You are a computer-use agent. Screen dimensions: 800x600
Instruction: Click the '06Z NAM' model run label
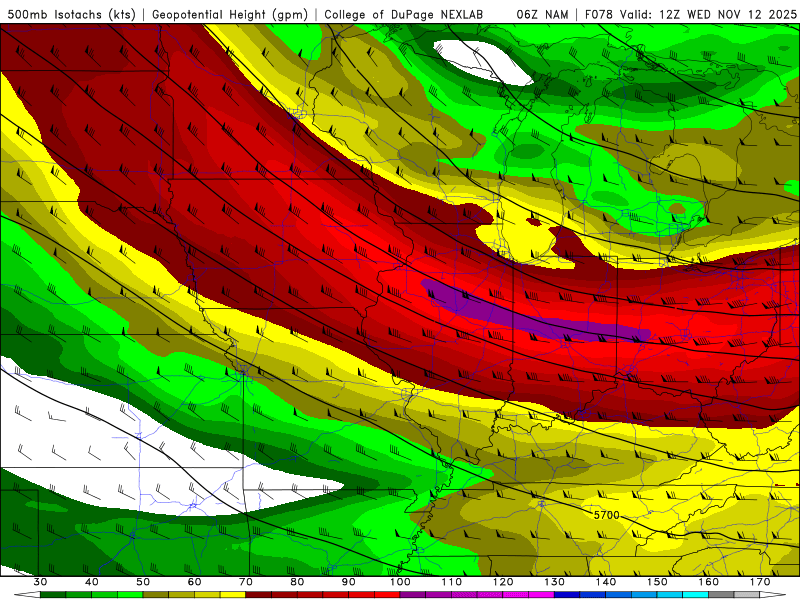point(542,15)
